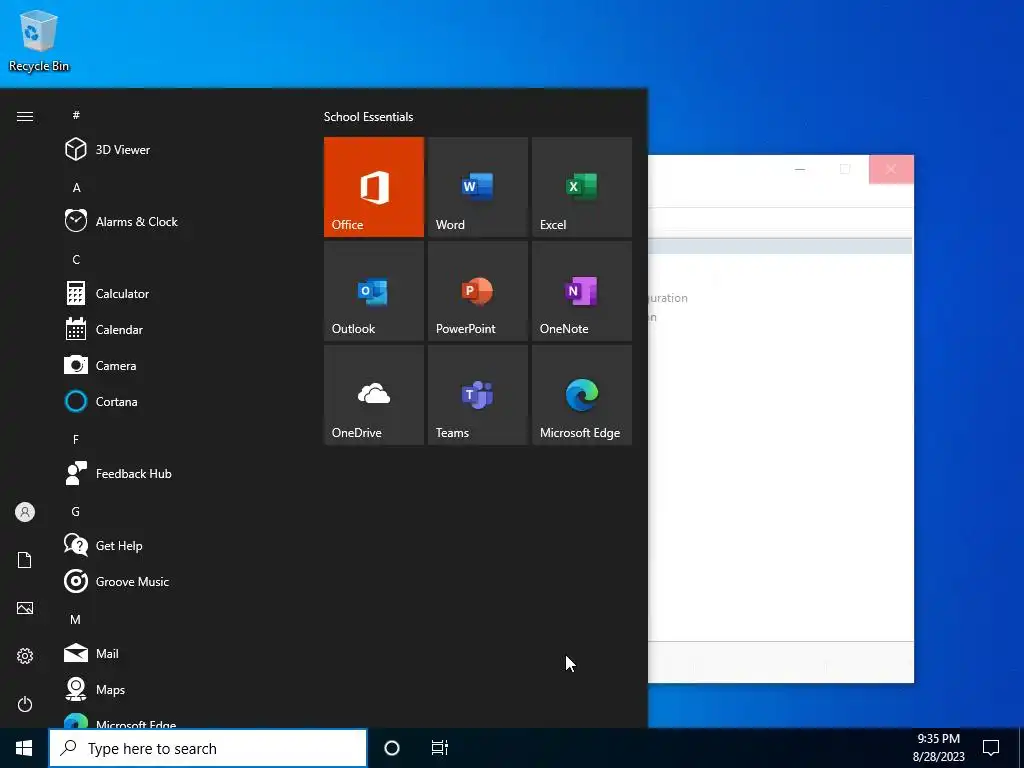The width and height of the screenshot is (1024, 768).
Task: Launch the Teams tile
Action: pyautogui.click(x=477, y=395)
